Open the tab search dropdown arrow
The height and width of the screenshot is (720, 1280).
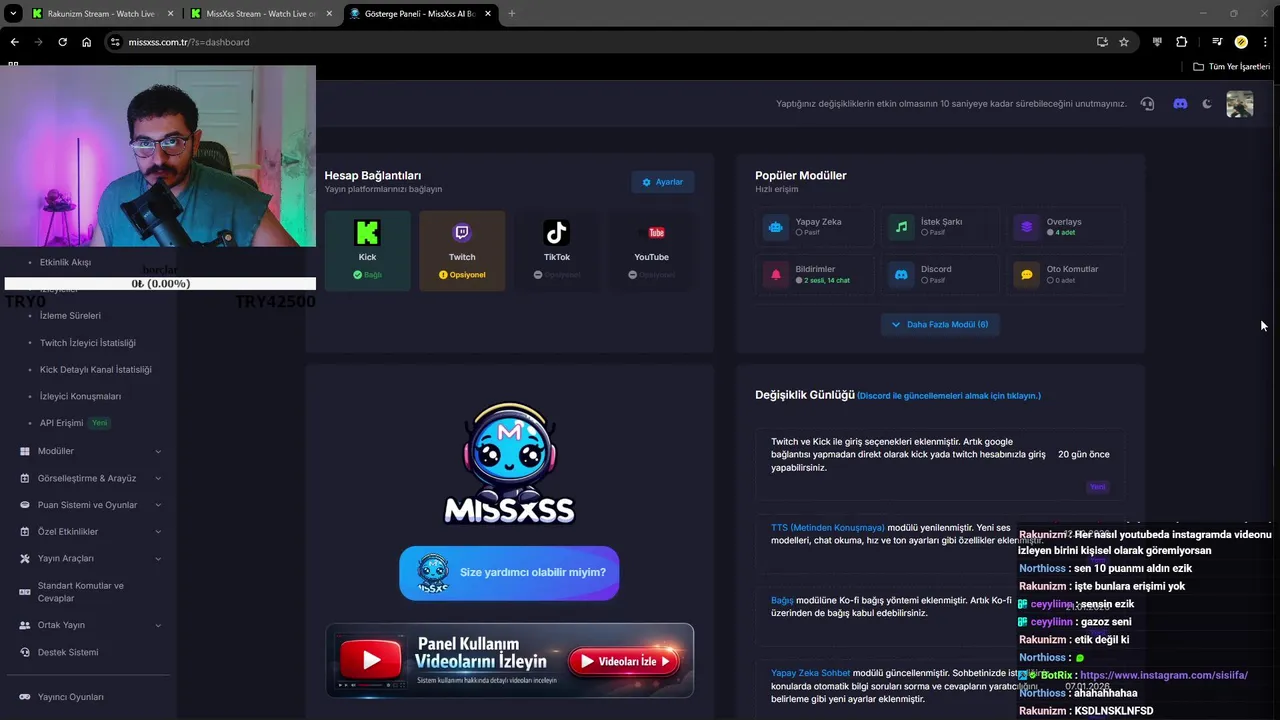point(14,14)
